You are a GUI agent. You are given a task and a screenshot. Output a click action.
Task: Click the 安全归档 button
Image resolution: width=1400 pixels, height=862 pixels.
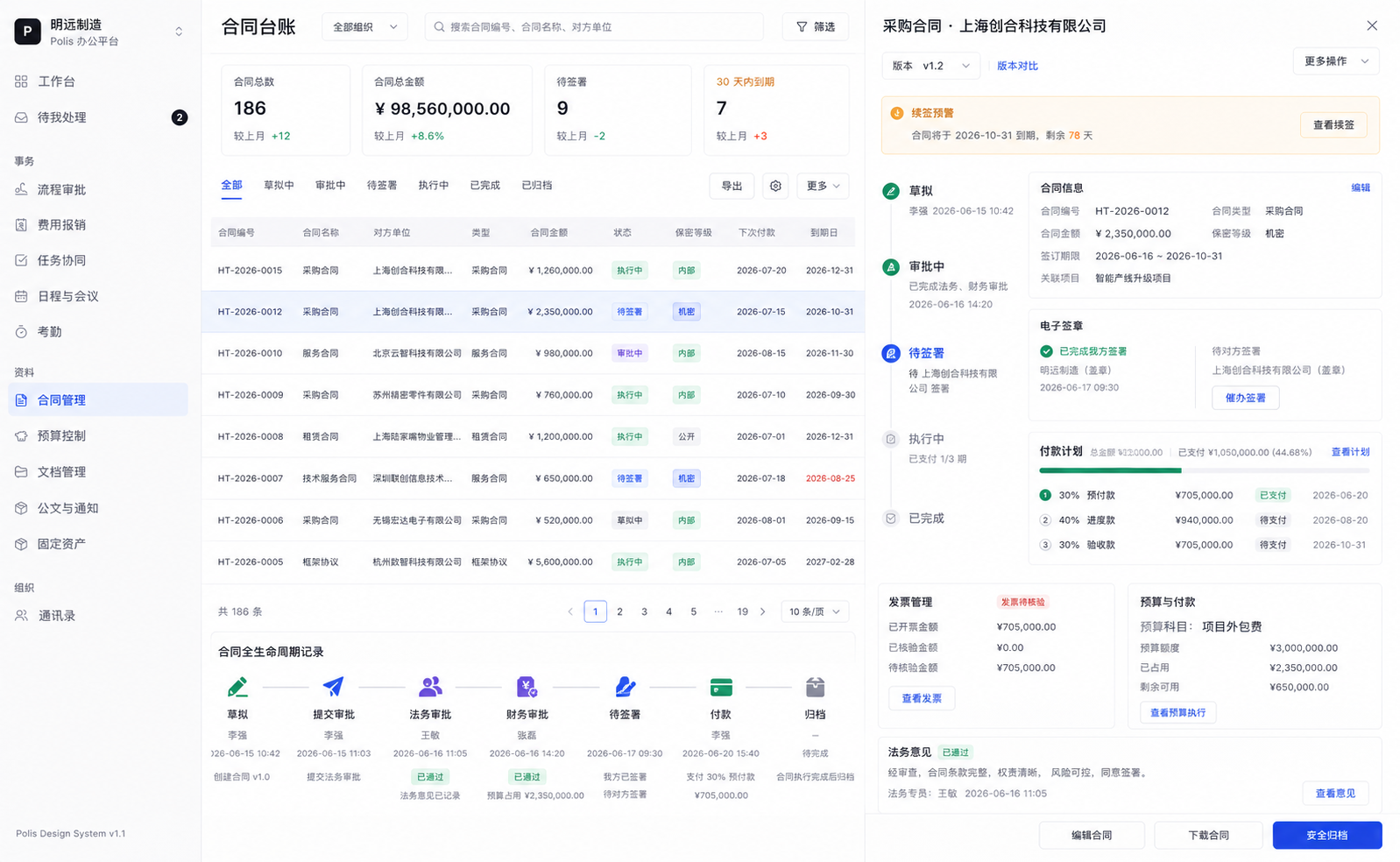1326,835
